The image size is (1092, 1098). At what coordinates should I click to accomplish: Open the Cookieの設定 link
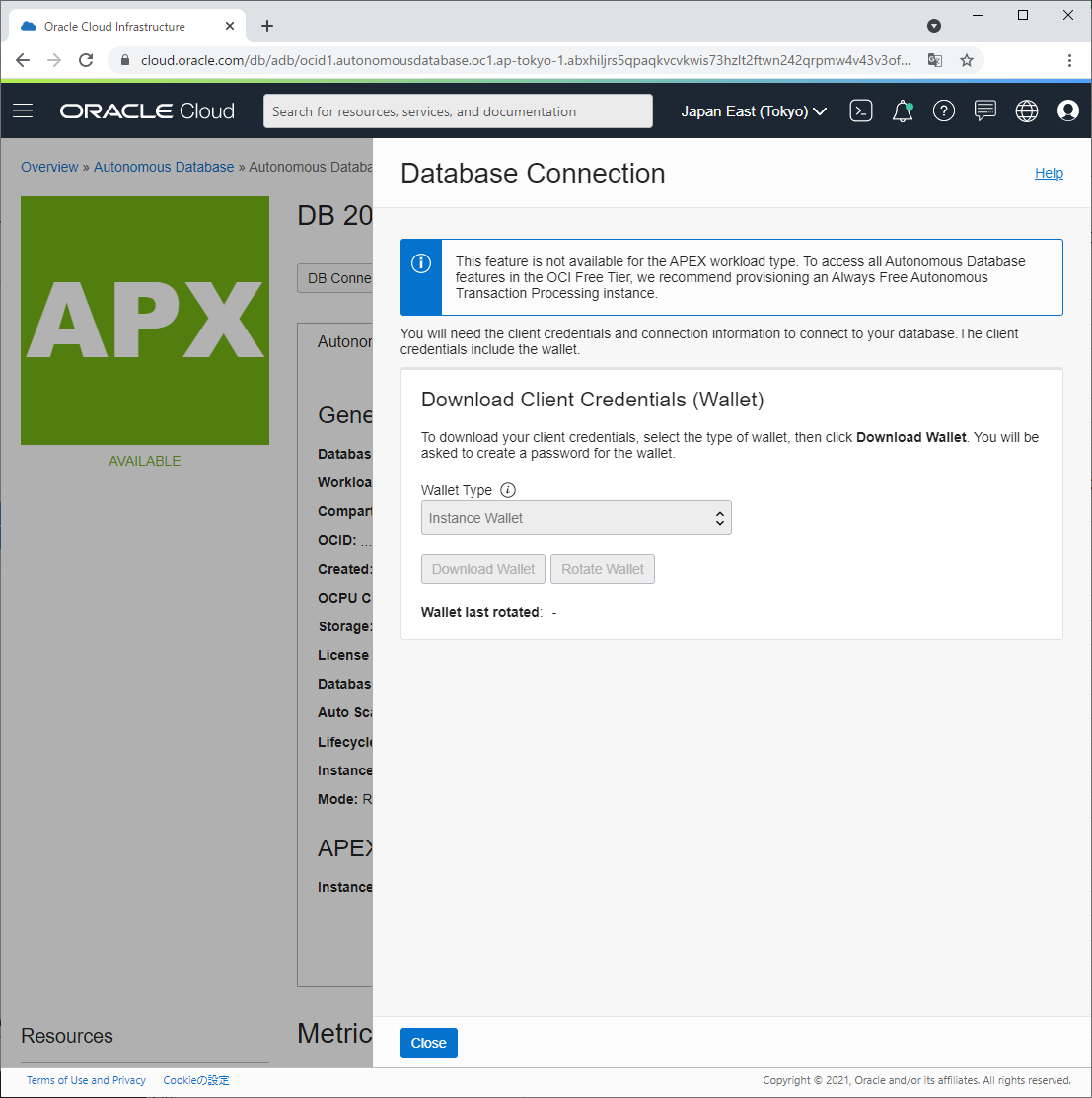(x=196, y=1080)
